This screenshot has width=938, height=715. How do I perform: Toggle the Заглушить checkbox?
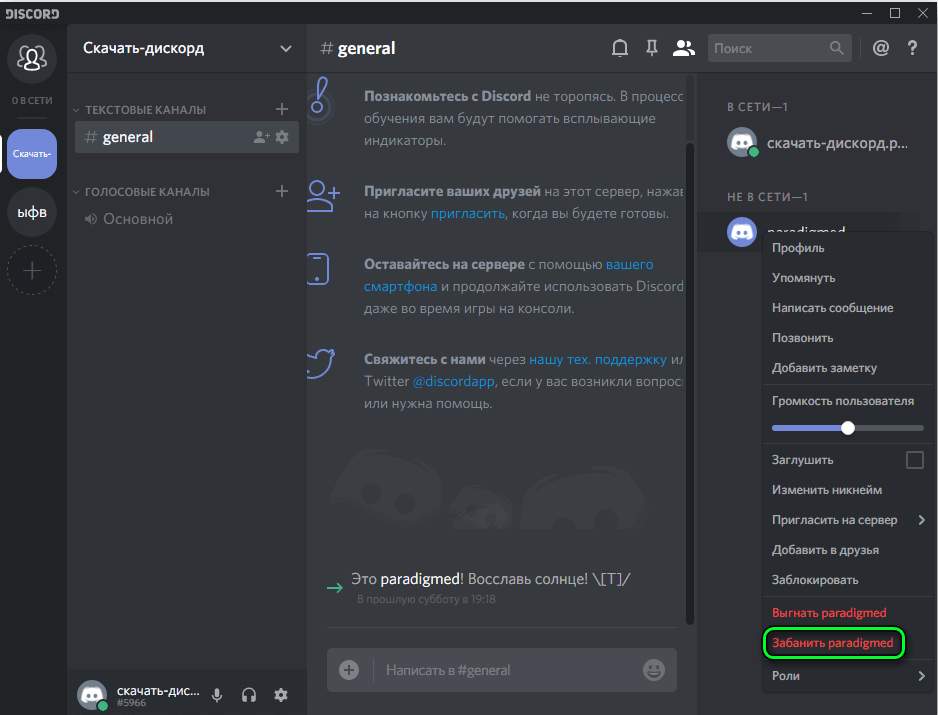[x=915, y=460]
